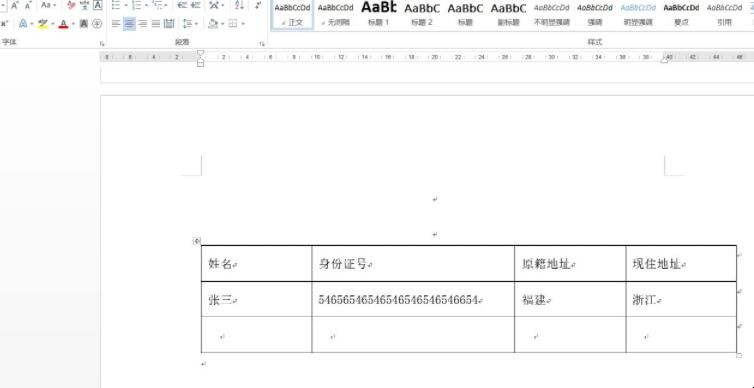Image resolution: width=754 pixels, height=388 pixels.
Task: Apply a bulleted list
Action: (115, 6)
